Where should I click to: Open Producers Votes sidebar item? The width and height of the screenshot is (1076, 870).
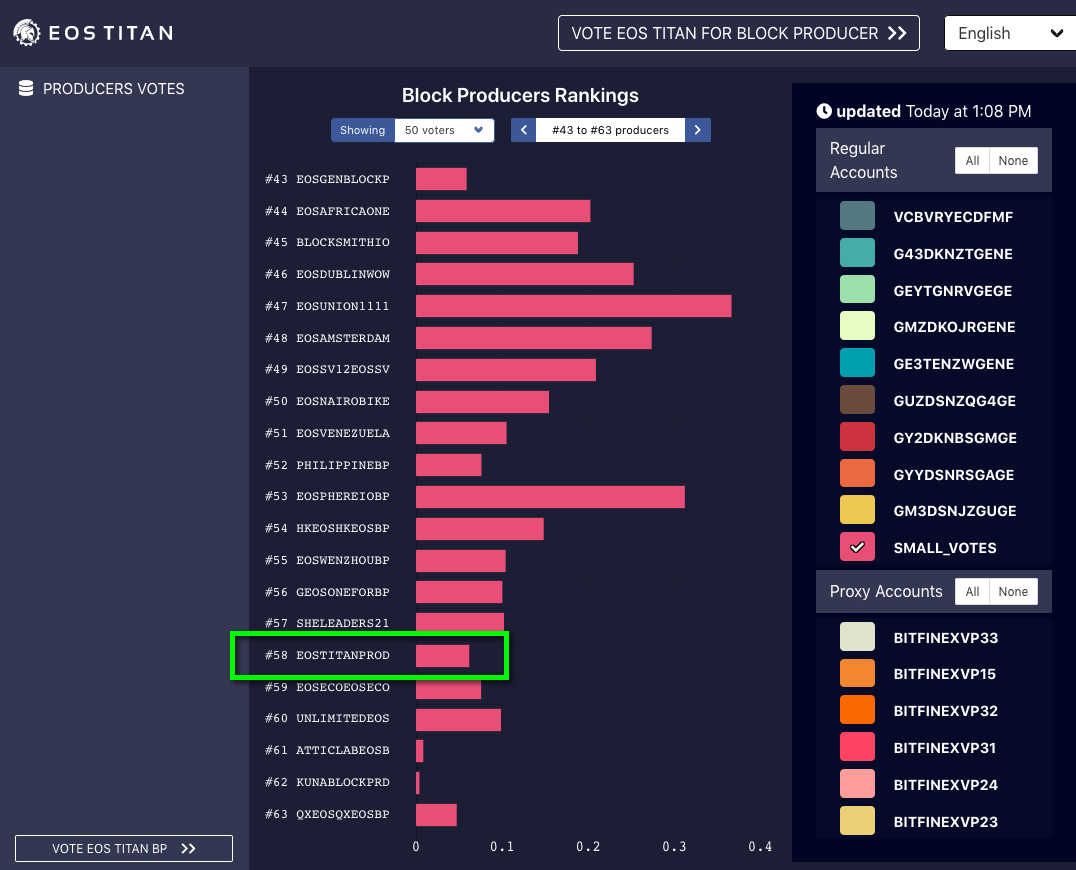click(102, 89)
